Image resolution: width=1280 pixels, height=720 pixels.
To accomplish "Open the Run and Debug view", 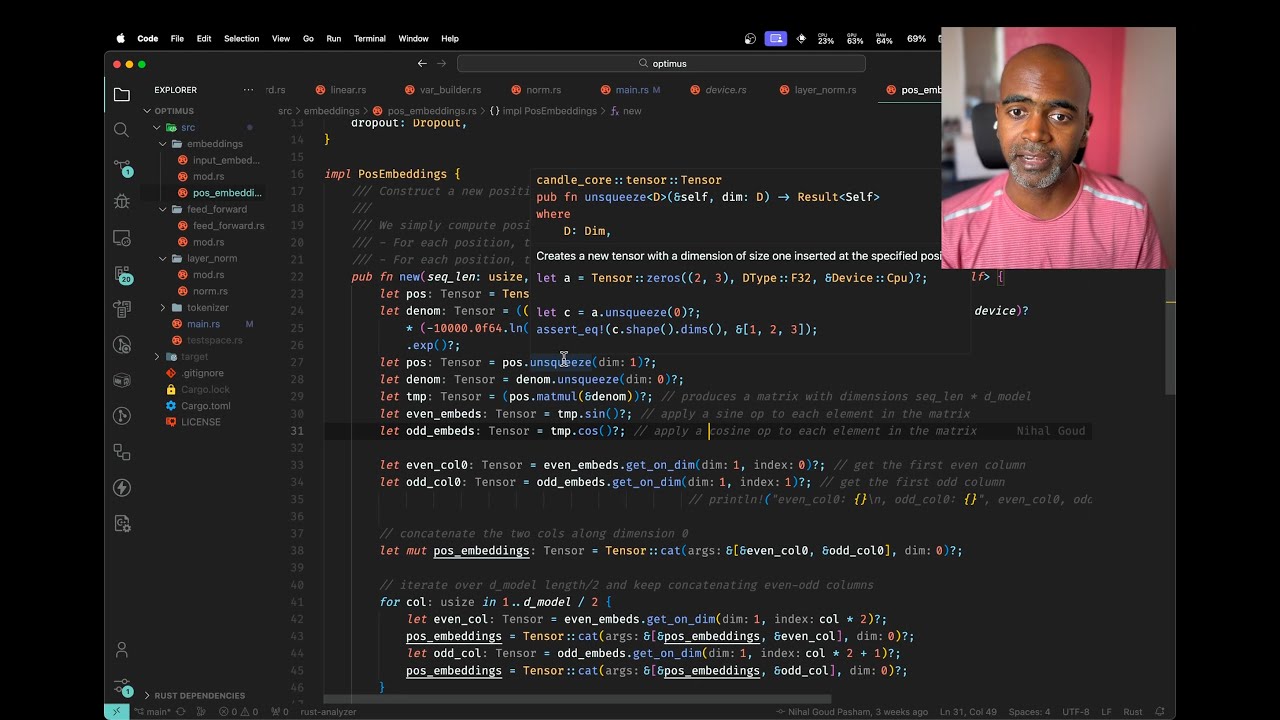I will point(122,201).
